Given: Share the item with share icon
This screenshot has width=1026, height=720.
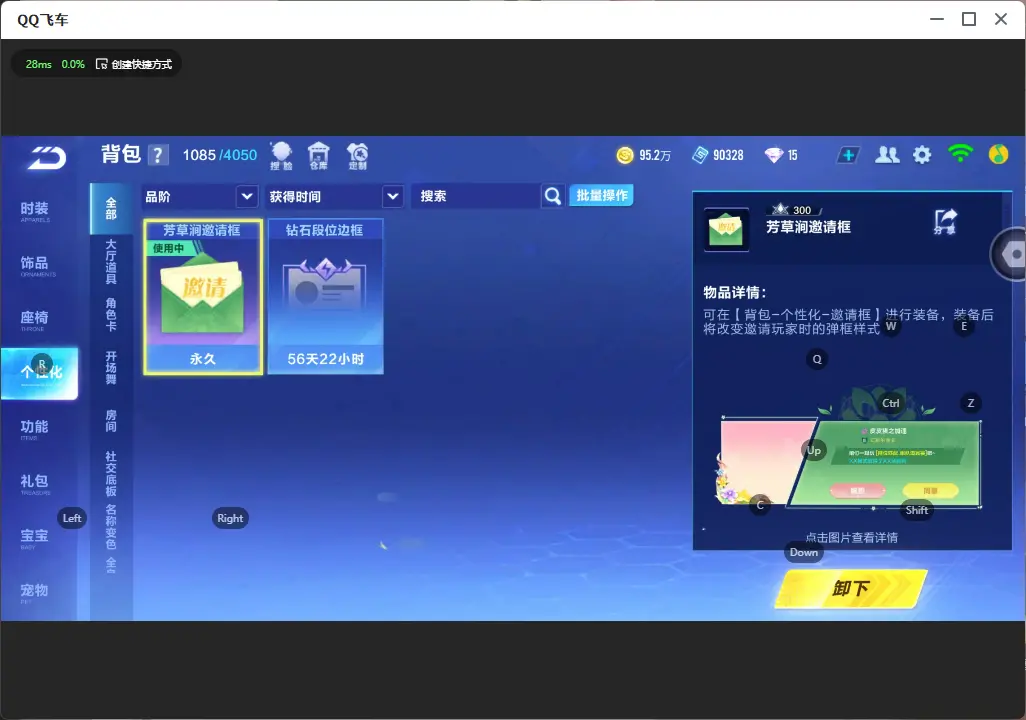Looking at the screenshot, I should coord(944,222).
